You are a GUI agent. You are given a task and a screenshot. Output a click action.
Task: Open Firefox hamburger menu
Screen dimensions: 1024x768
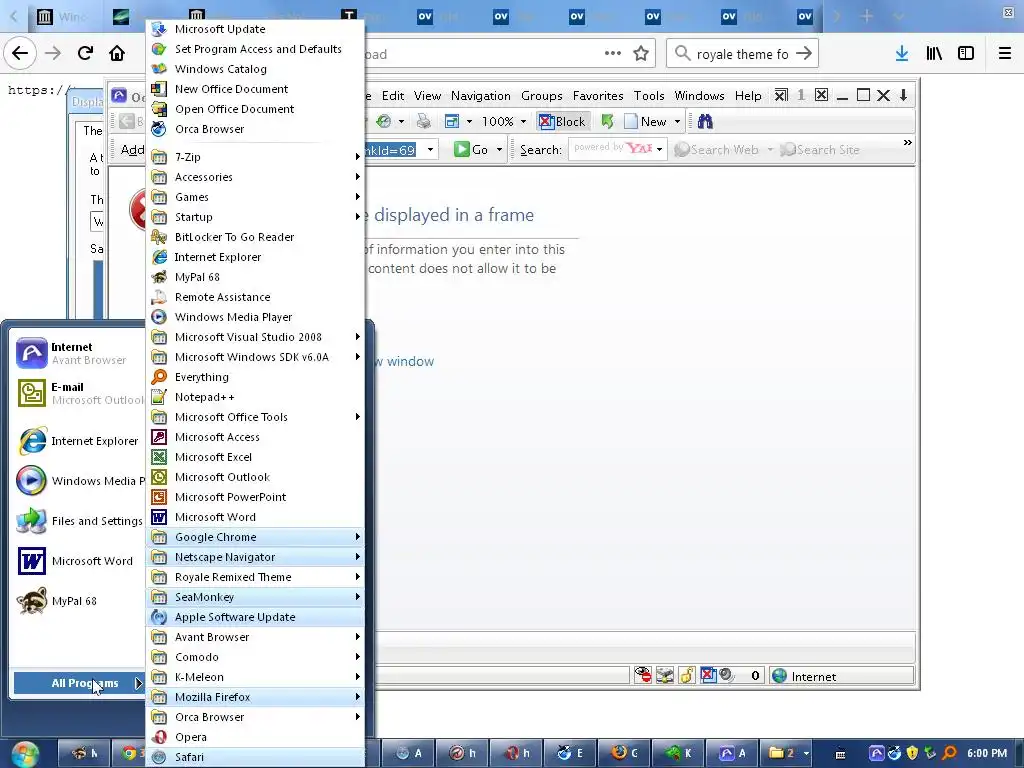(x=1005, y=54)
